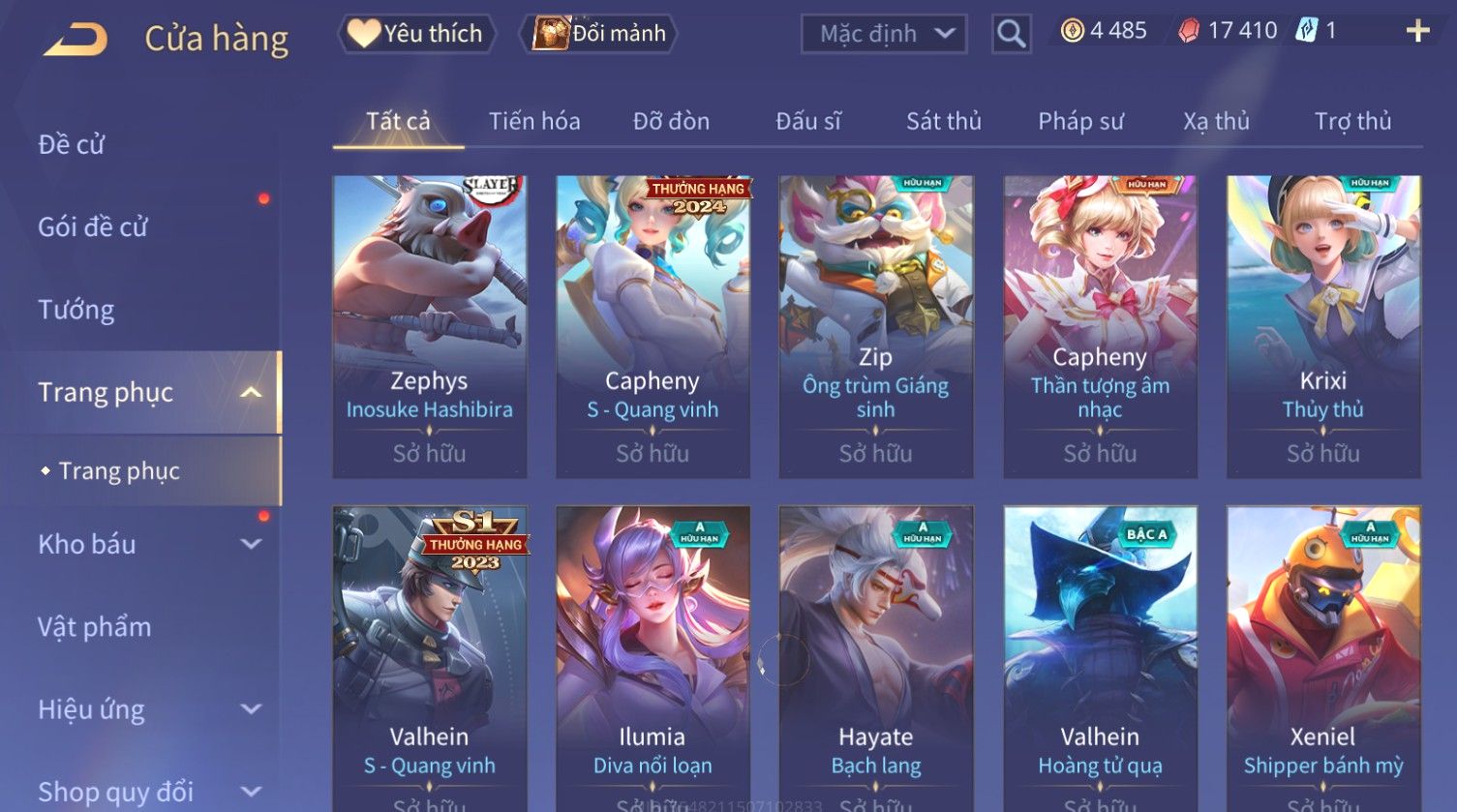Click the gold coin balance icon
Viewport: 1457px width, 812px height.
pos(1072,31)
